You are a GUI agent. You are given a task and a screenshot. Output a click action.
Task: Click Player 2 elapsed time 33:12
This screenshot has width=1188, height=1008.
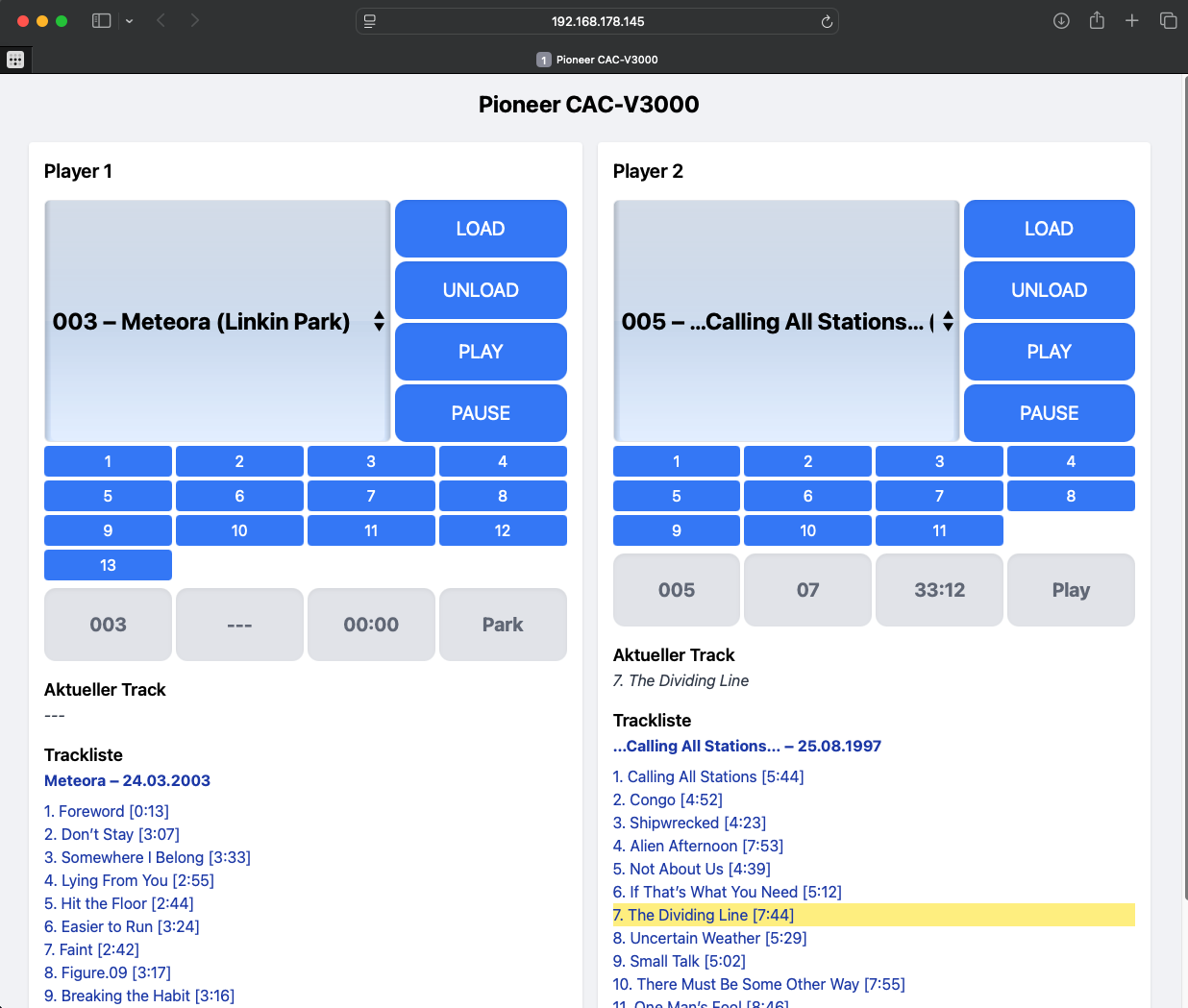coord(939,590)
